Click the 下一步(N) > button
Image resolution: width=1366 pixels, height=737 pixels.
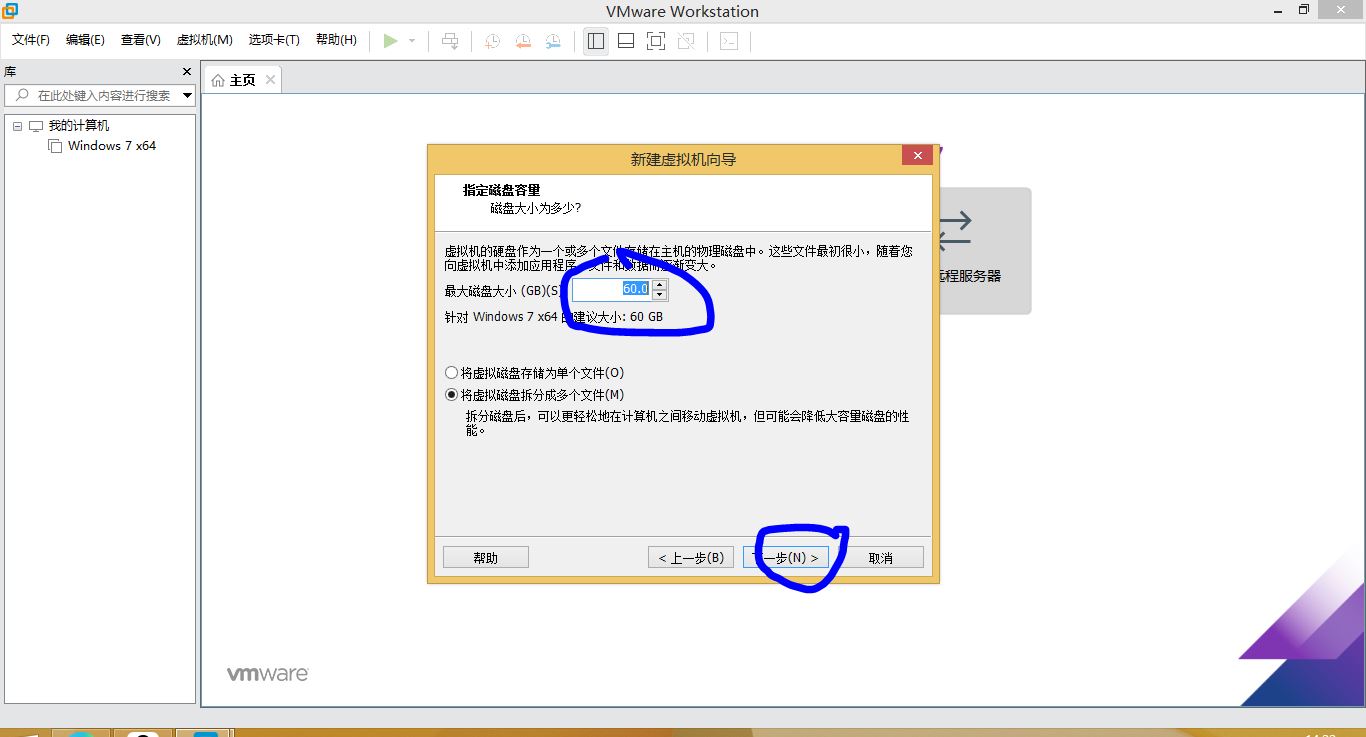(786, 557)
